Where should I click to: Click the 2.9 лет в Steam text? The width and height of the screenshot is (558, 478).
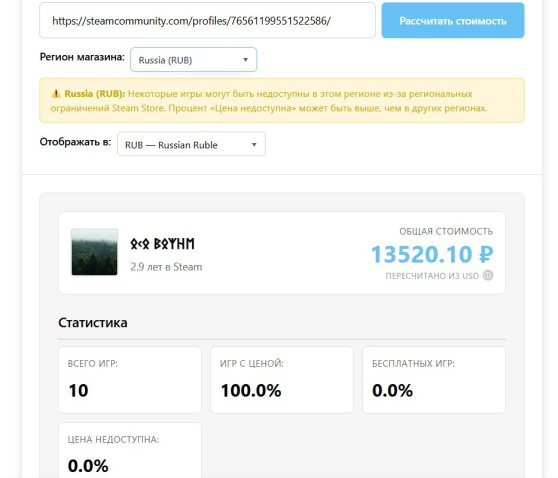click(x=166, y=267)
